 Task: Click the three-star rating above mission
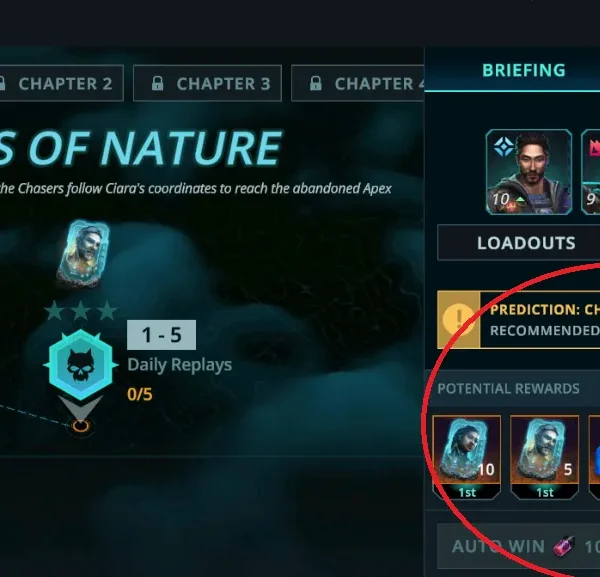81,310
